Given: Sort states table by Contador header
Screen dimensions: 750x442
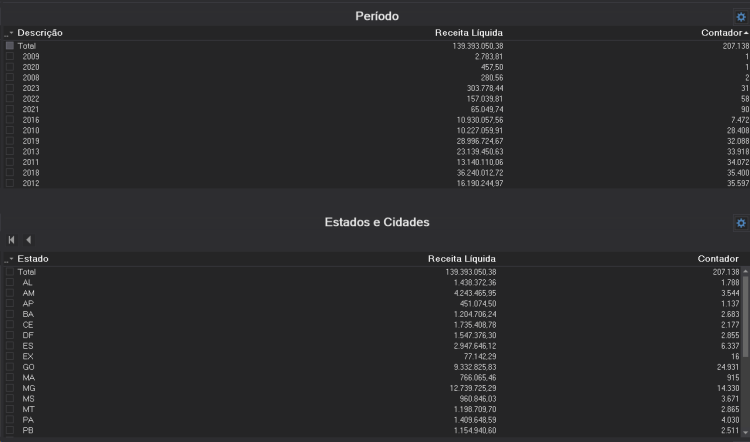Looking at the screenshot, I should (x=718, y=259).
